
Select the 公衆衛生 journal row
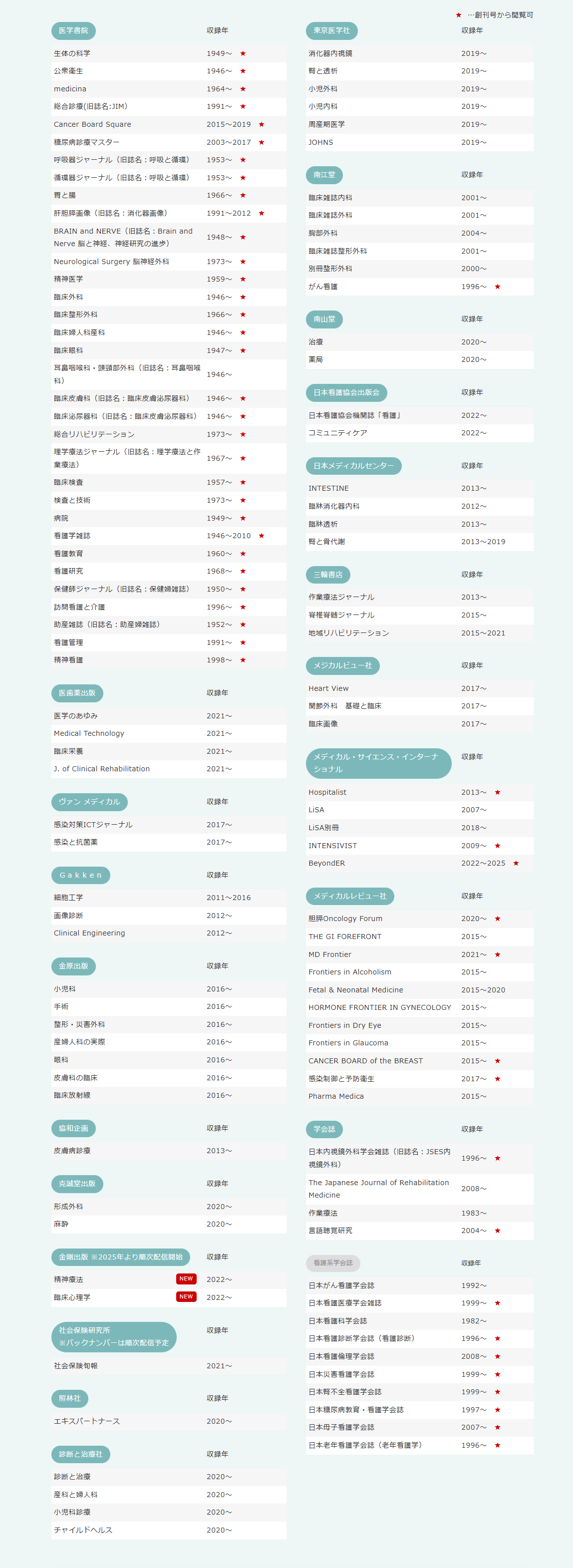pos(169,71)
